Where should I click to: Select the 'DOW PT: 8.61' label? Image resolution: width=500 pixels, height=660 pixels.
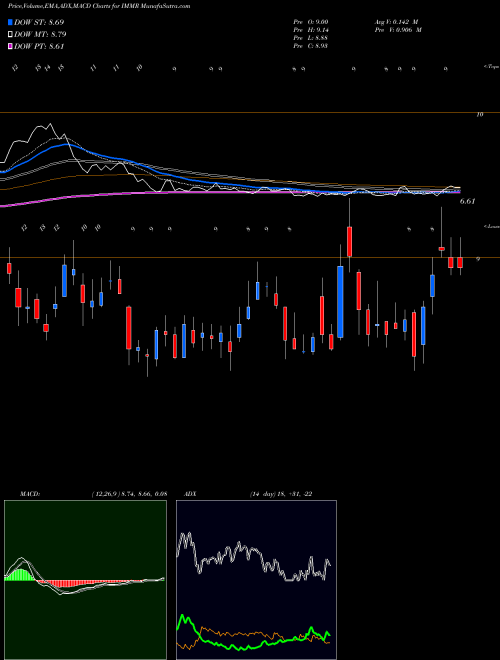coord(39,46)
